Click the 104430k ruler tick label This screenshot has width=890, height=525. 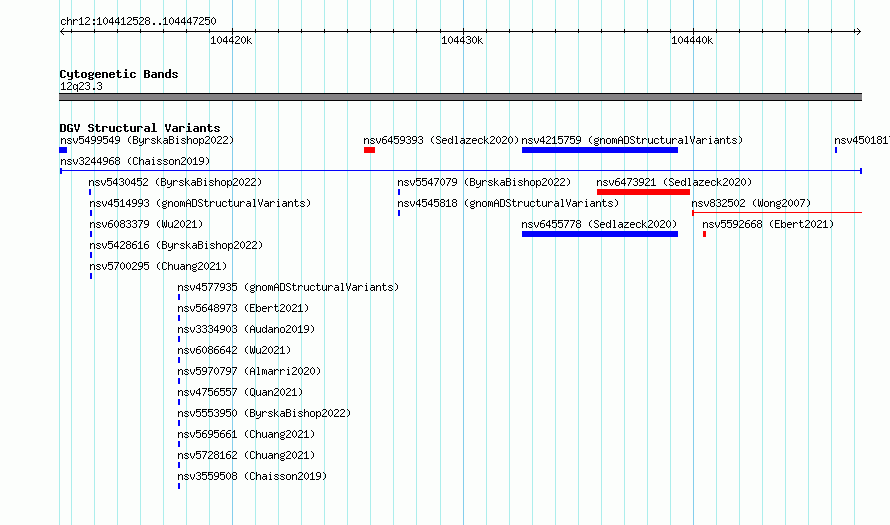462,40
